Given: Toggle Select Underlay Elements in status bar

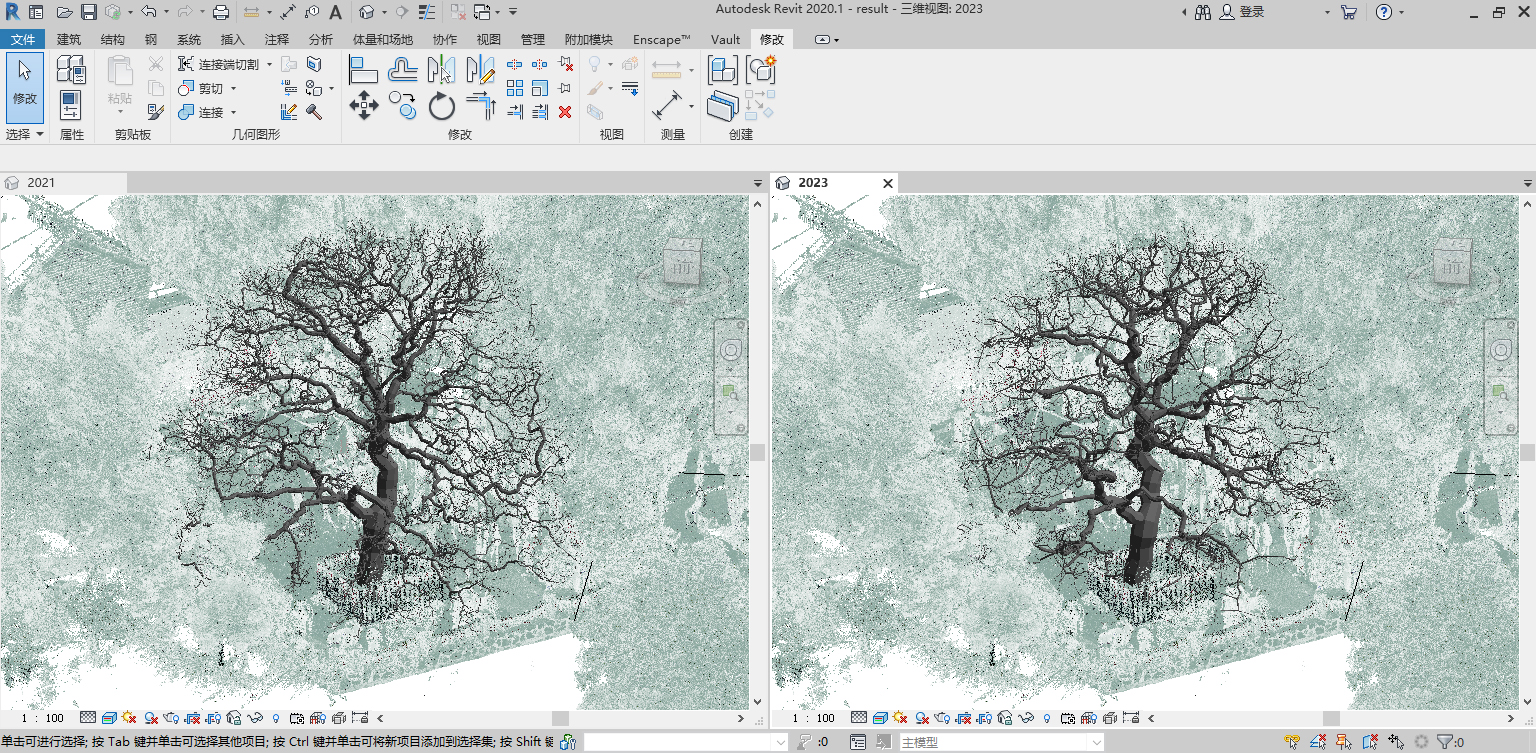Looking at the screenshot, I should click(x=1319, y=742).
